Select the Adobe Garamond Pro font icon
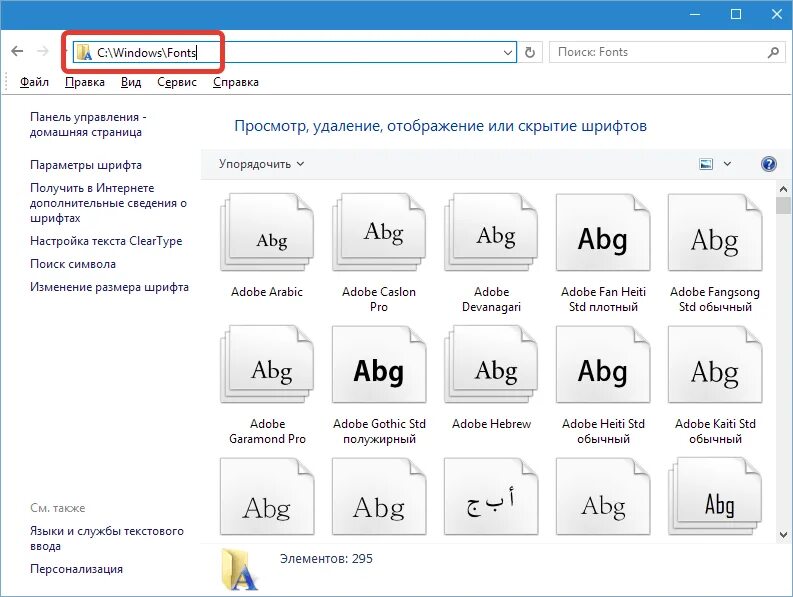793x597 pixels. tap(267, 365)
